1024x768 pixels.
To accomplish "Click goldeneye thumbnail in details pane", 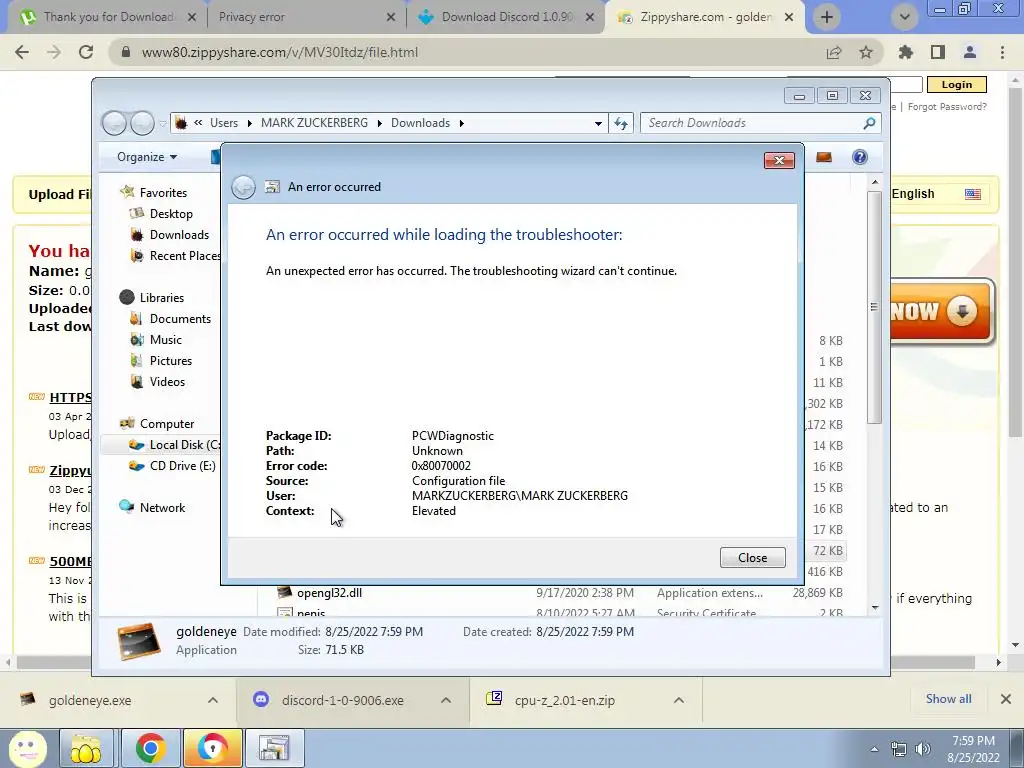I will [x=139, y=641].
